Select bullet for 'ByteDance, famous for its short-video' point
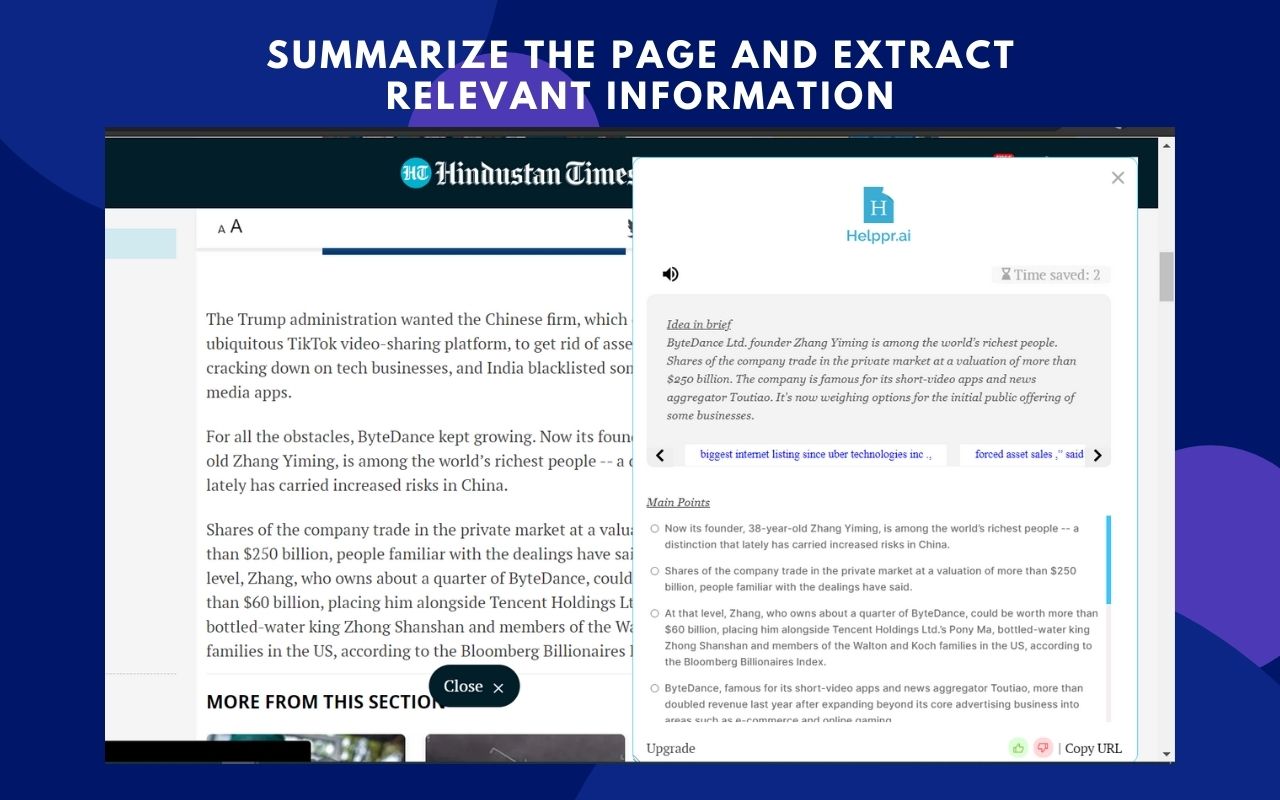This screenshot has width=1280, height=800. 655,688
